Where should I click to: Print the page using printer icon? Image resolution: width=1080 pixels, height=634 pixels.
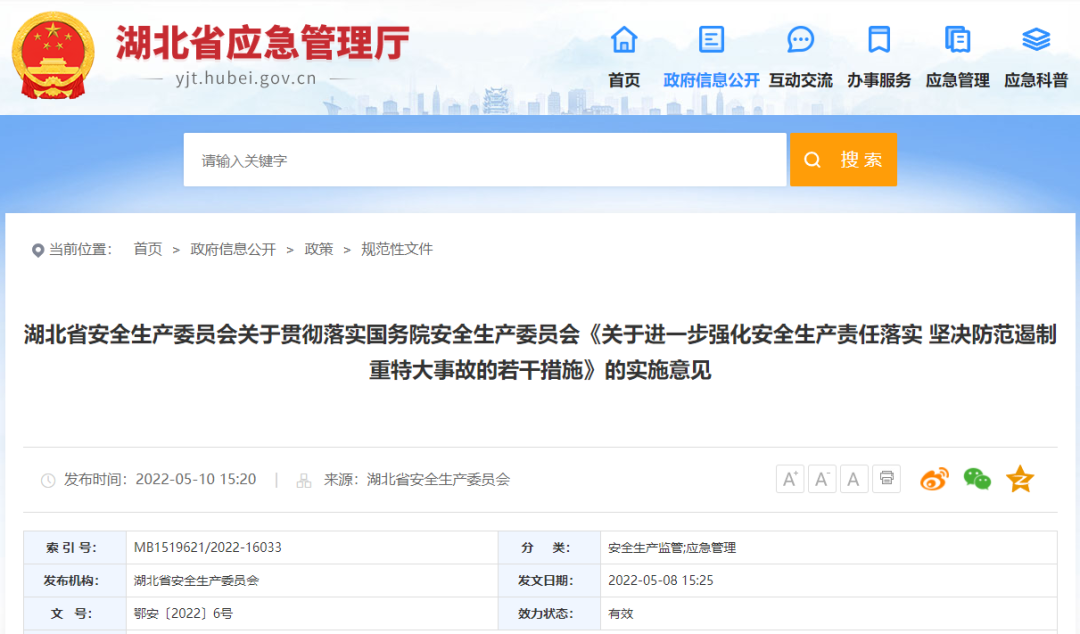coord(886,479)
